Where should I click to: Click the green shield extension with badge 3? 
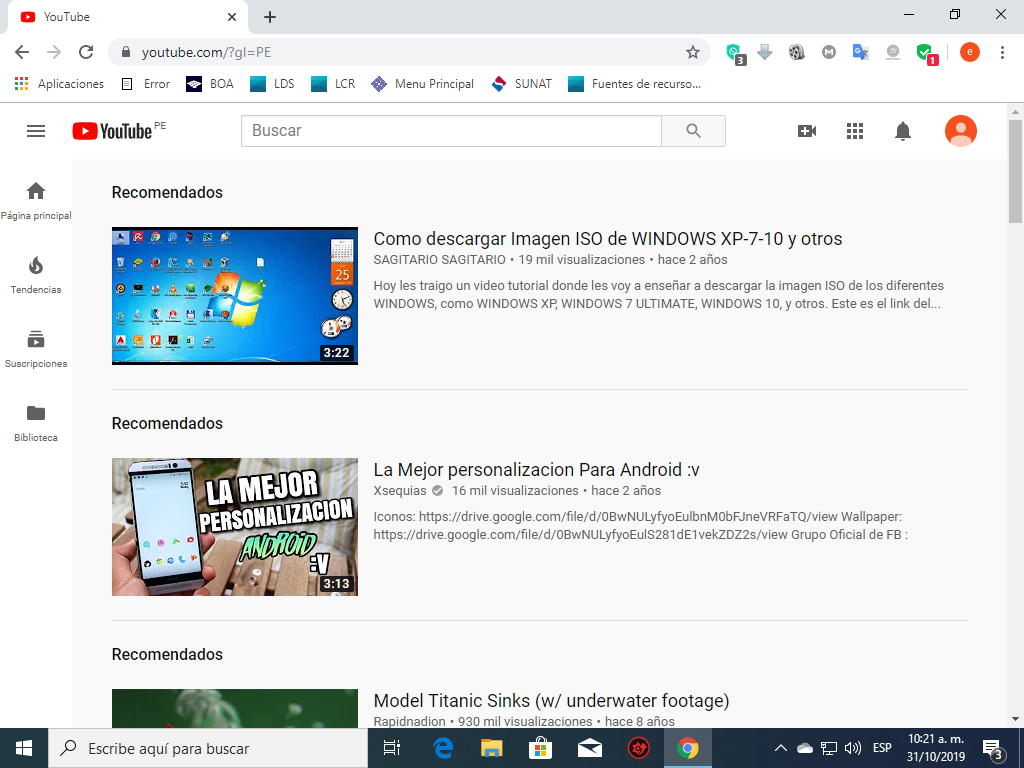click(x=735, y=53)
